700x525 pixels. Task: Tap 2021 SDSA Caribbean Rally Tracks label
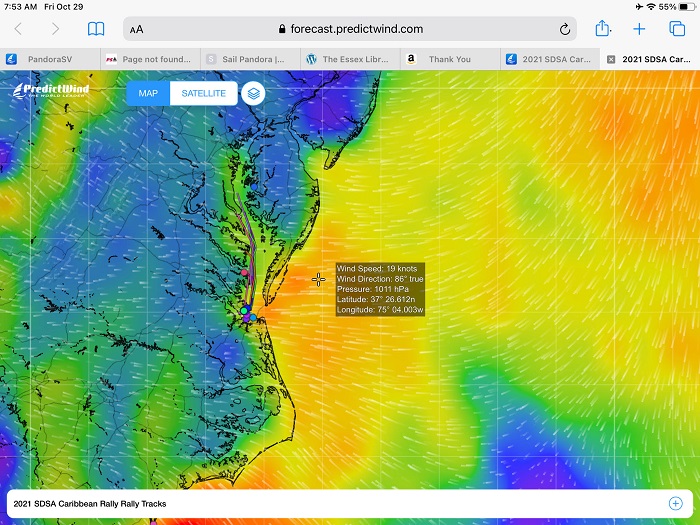[x=90, y=503]
